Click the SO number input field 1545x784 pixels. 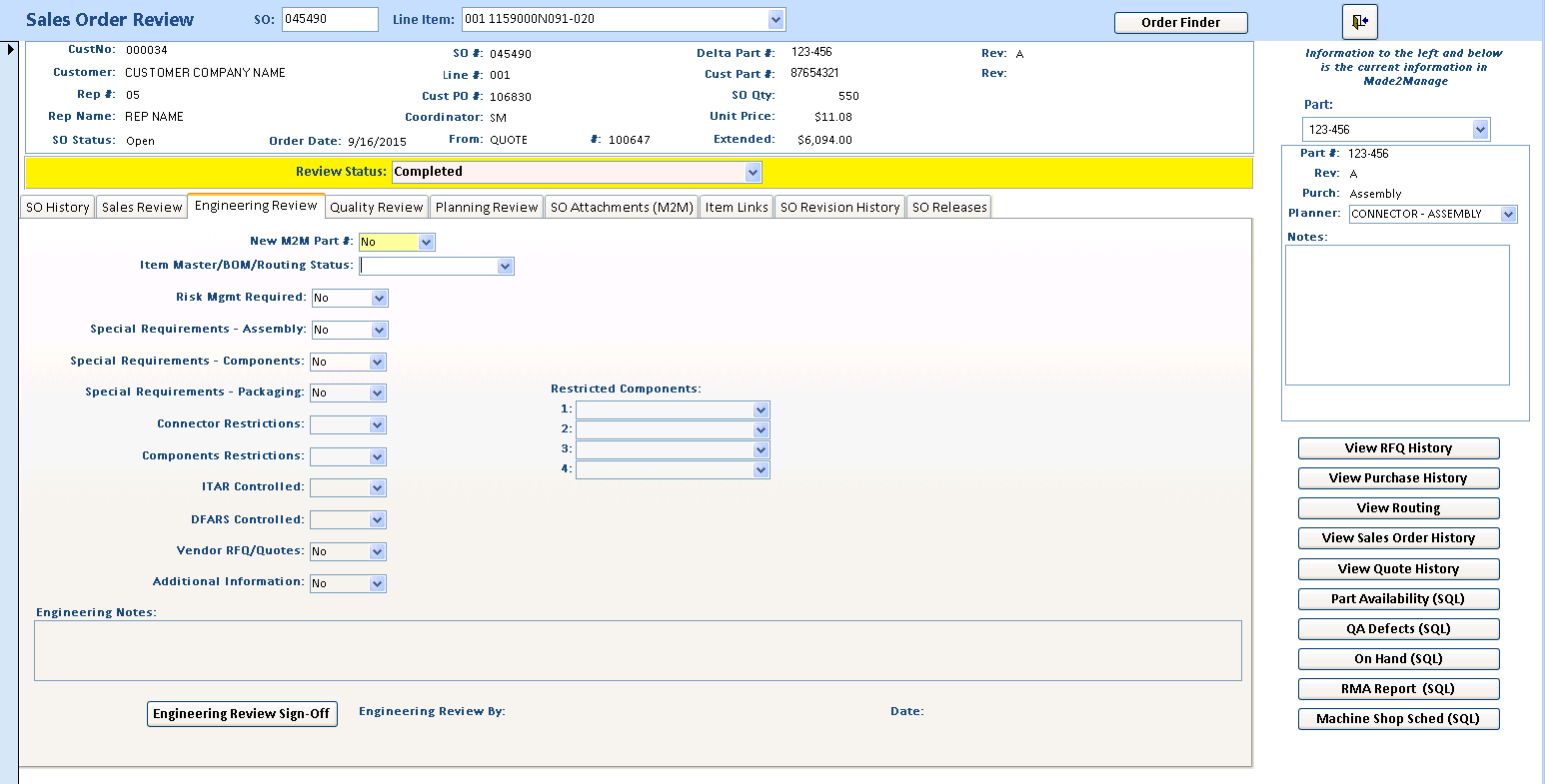pos(330,19)
